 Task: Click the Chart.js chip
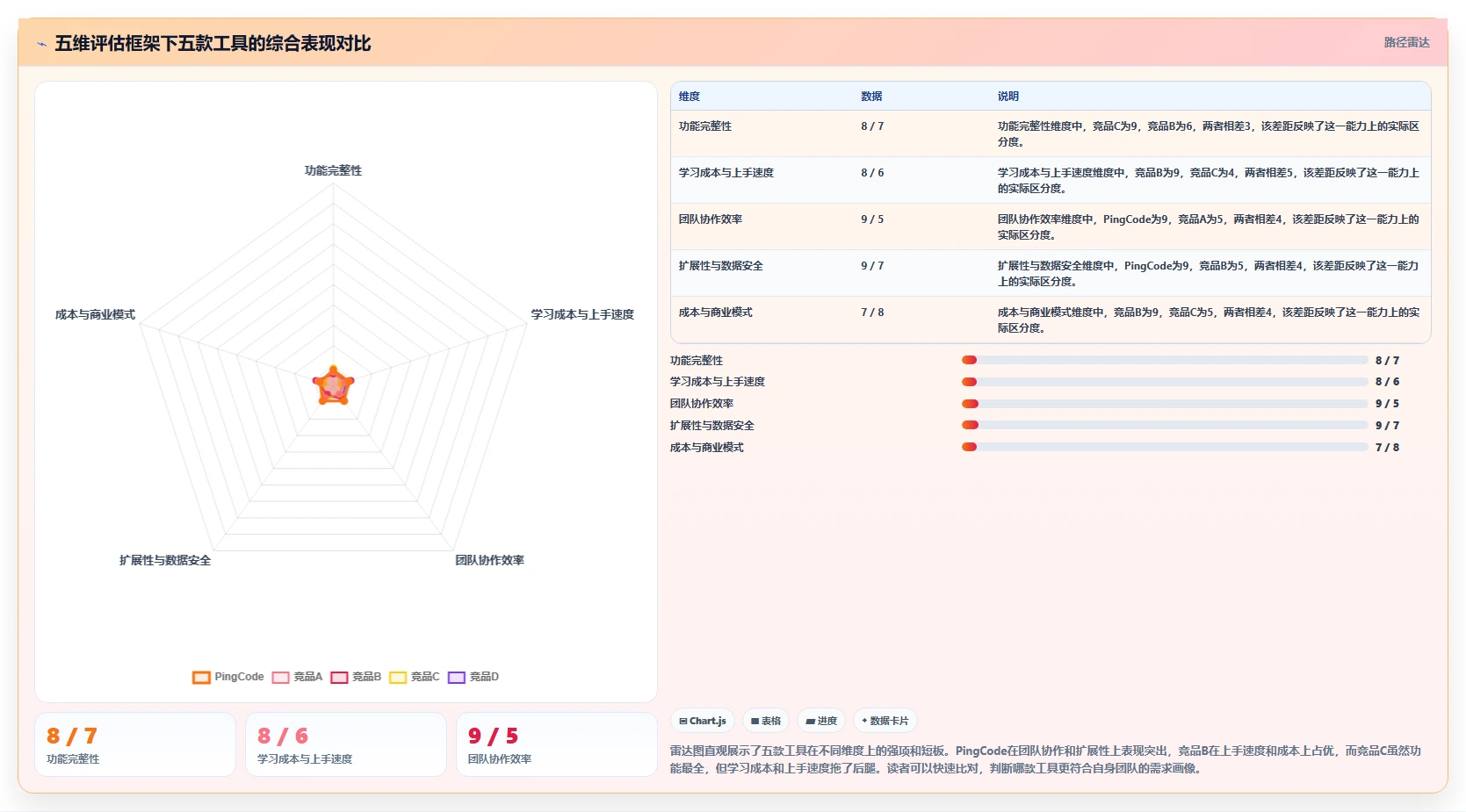tap(703, 721)
